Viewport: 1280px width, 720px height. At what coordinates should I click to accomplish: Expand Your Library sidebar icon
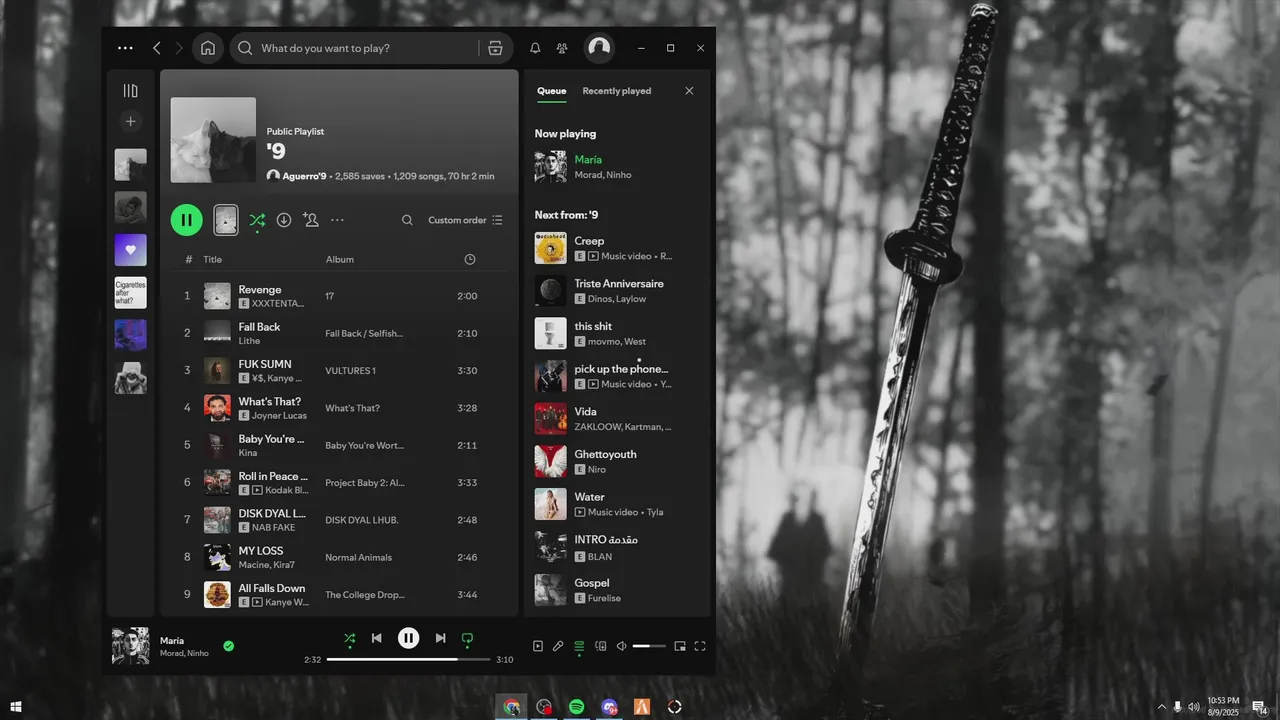[x=130, y=91]
